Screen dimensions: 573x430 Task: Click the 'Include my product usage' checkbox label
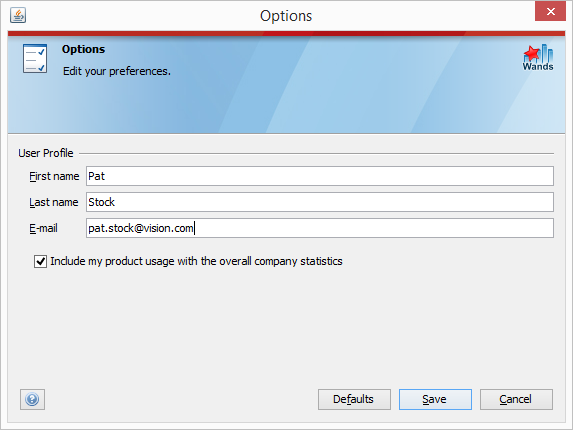(x=196, y=261)
